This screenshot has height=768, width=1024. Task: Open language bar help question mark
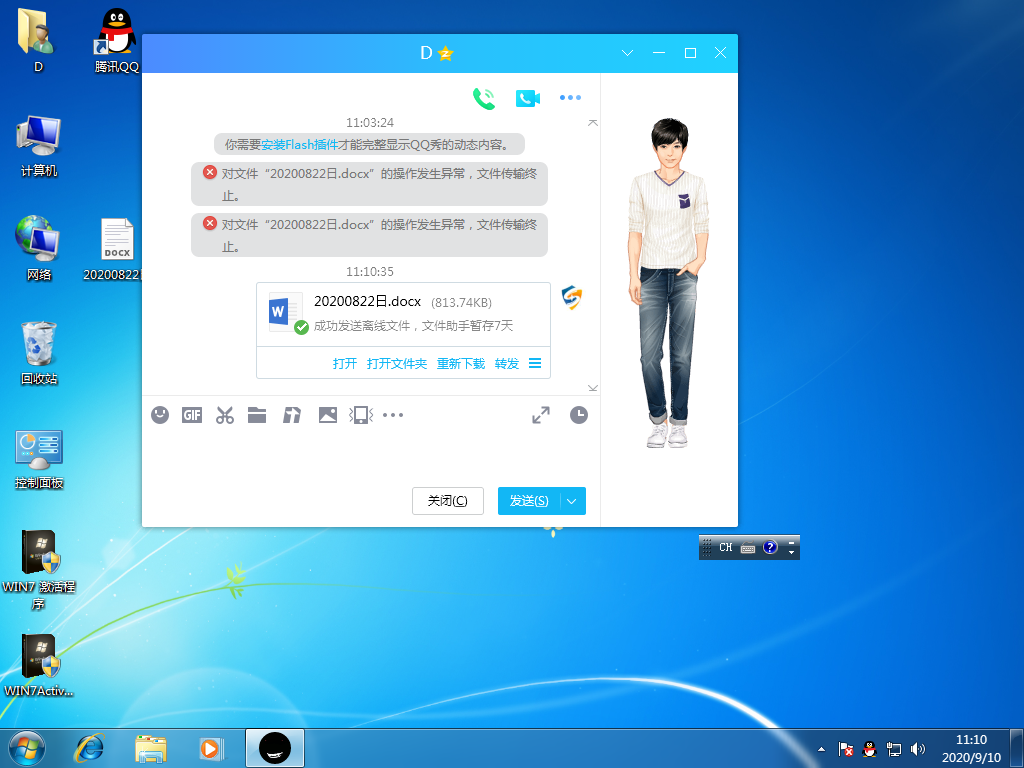[770, 547]
